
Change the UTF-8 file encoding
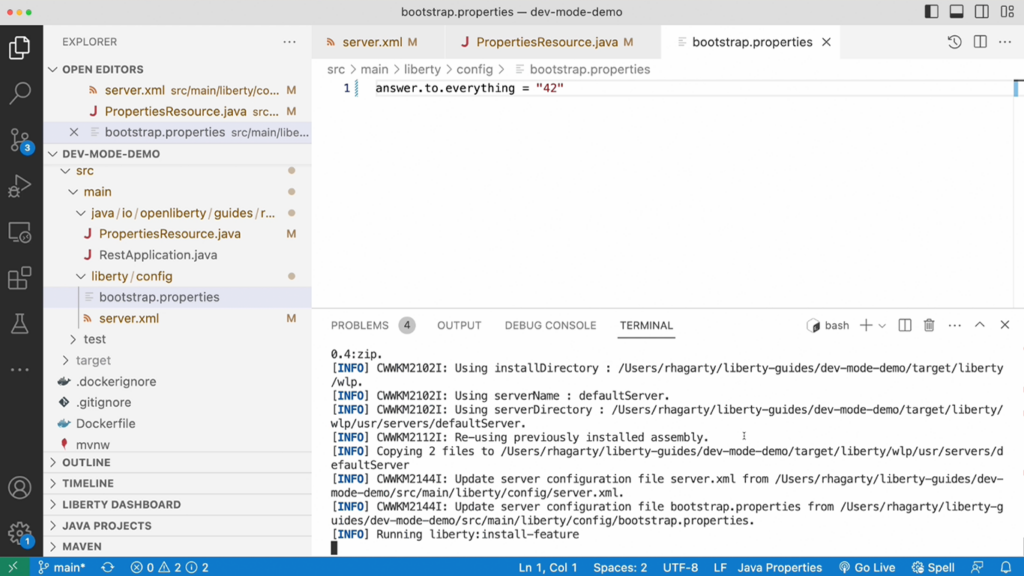pos(680,567)
